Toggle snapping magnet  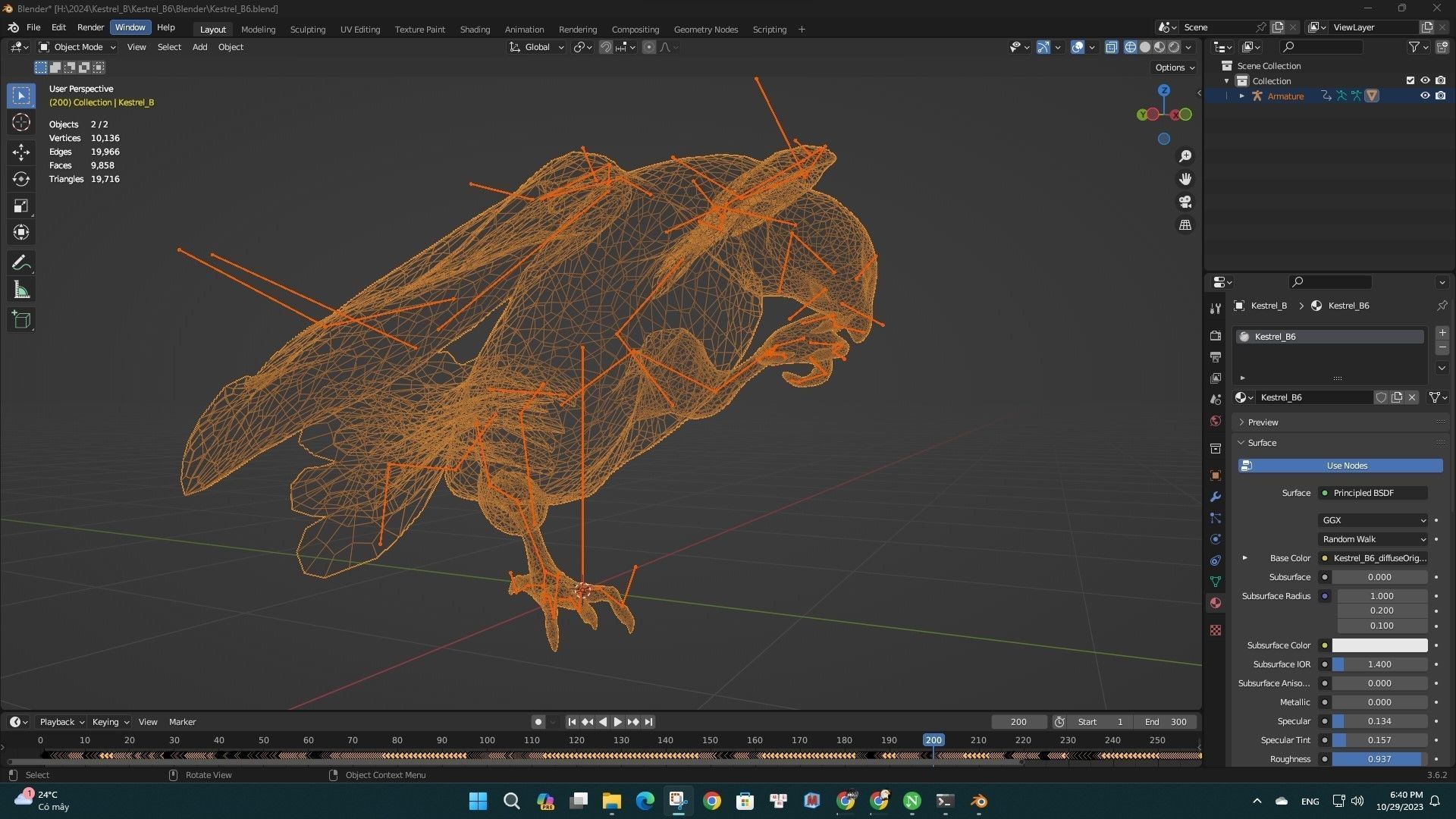[605, 47]
